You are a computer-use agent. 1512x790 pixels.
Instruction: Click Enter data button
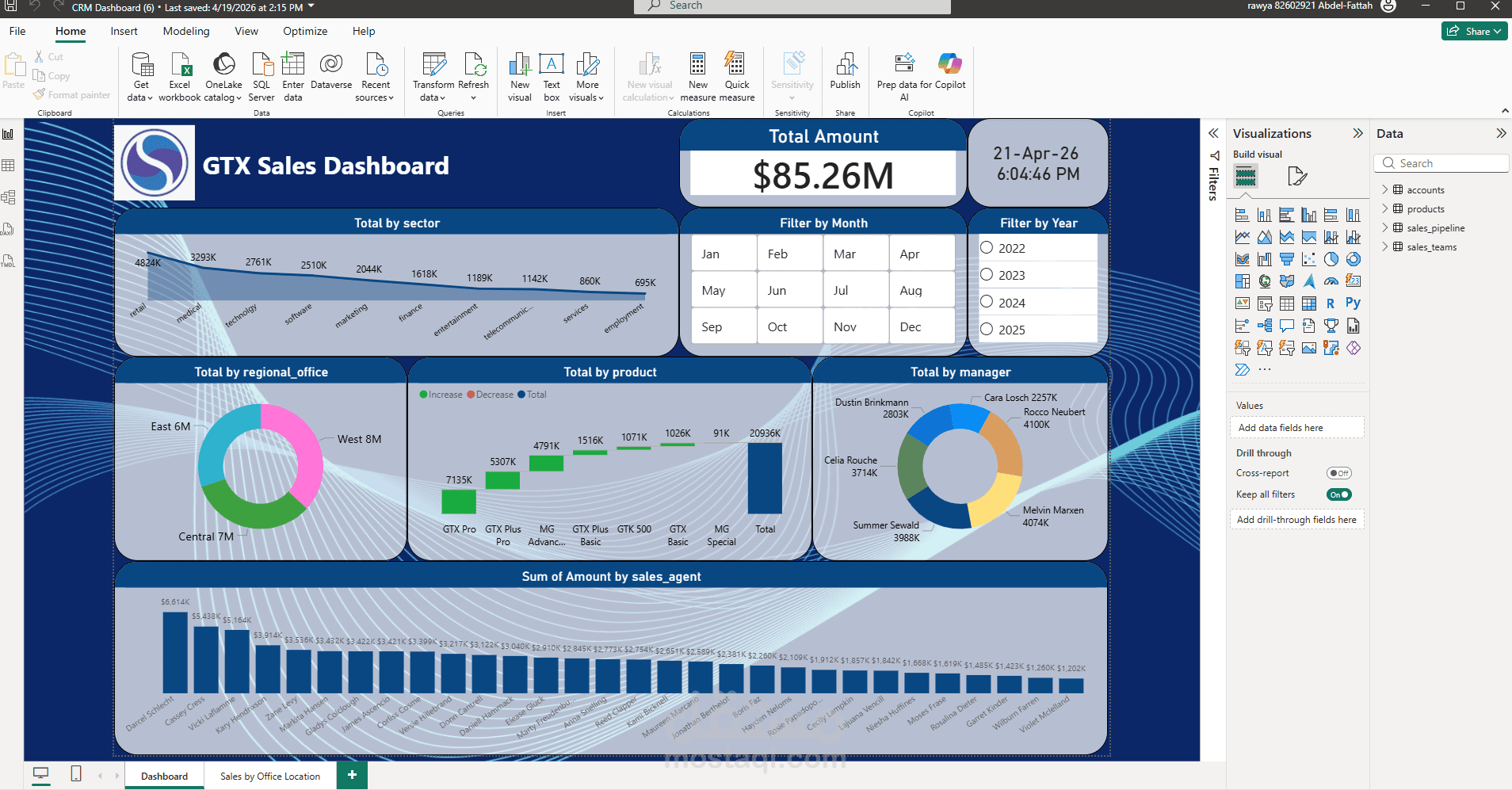pyautogui.click(x=293, y=77)
